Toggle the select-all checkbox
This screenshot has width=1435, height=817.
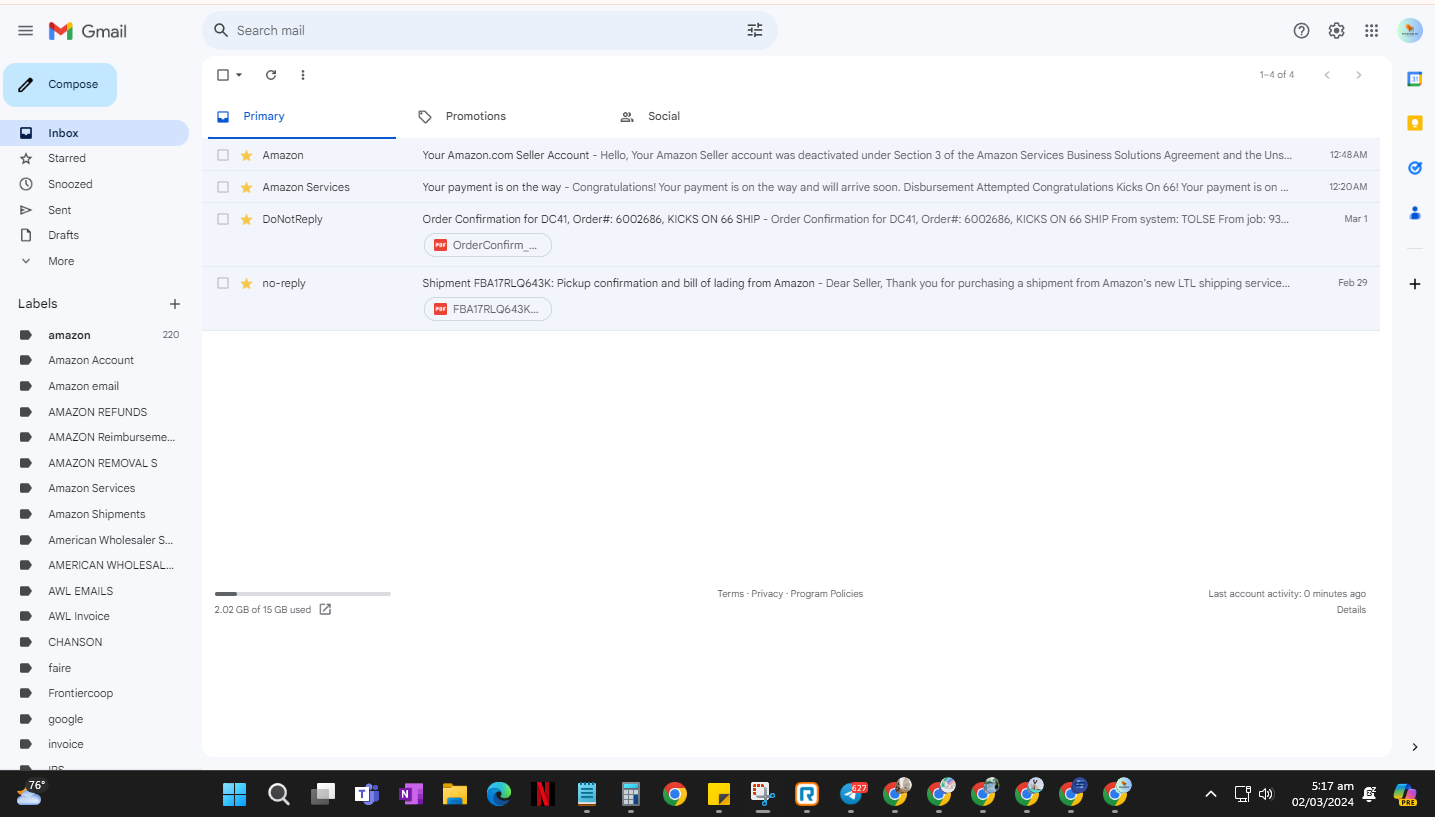point(223,75)
